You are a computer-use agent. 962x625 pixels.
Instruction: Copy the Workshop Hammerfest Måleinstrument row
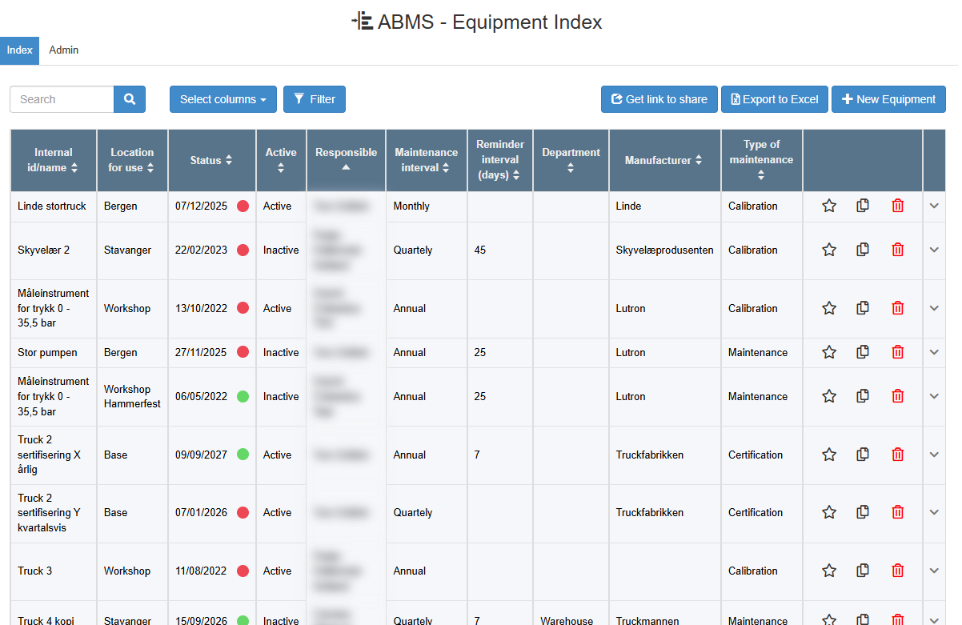point(863,396)
